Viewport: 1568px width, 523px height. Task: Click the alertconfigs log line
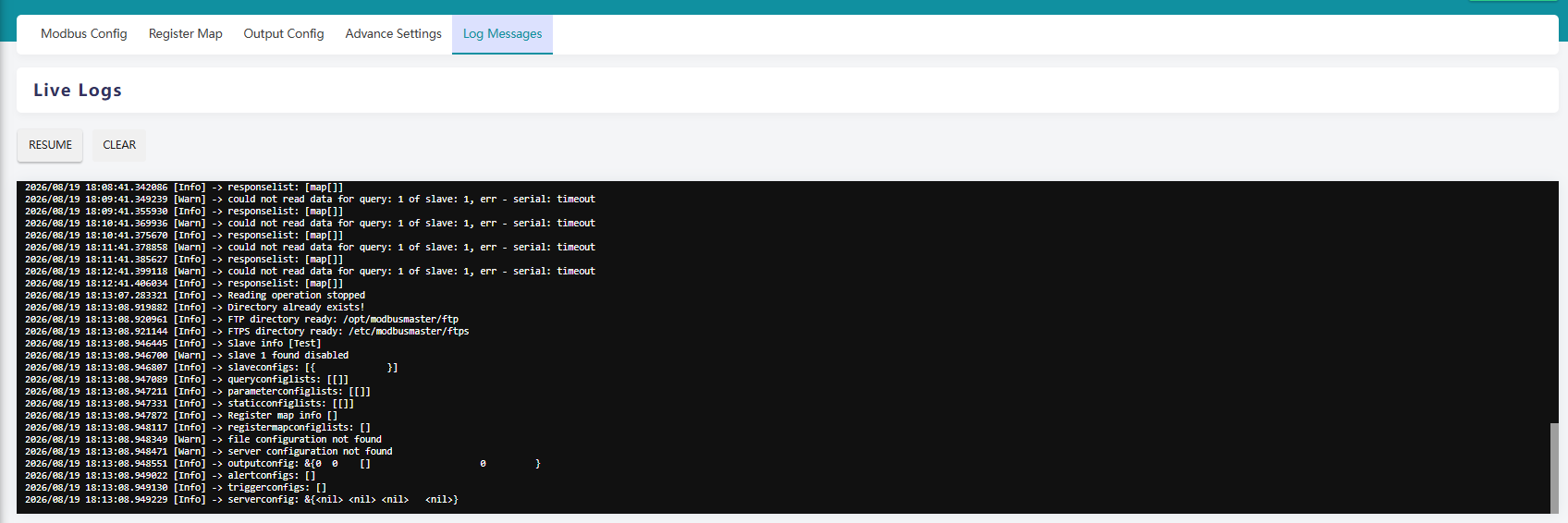[170, 476]
